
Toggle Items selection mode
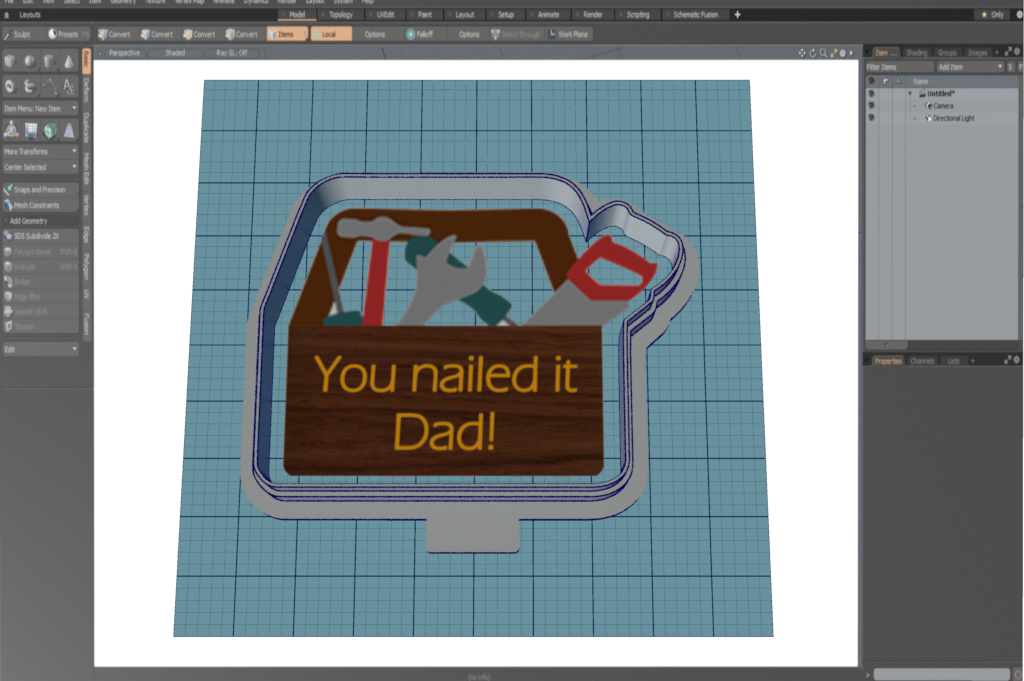[285, 34]
